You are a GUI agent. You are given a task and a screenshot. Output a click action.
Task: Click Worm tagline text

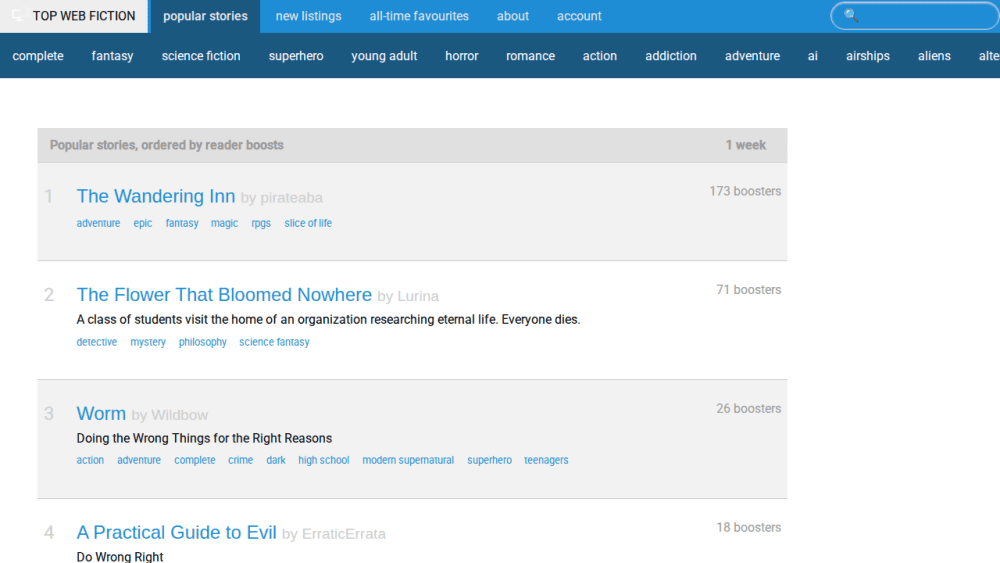point(204,438)
